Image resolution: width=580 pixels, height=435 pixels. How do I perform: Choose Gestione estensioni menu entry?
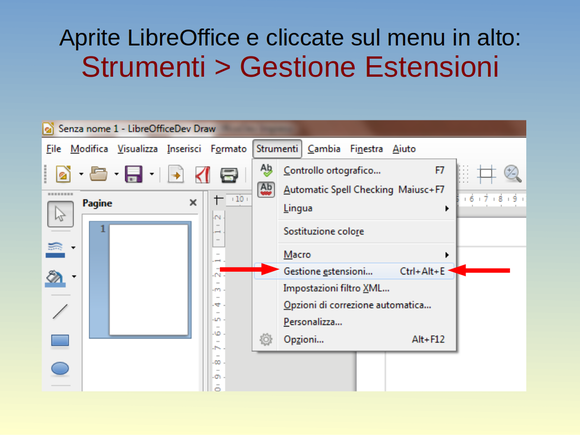(x=354, y=271)
